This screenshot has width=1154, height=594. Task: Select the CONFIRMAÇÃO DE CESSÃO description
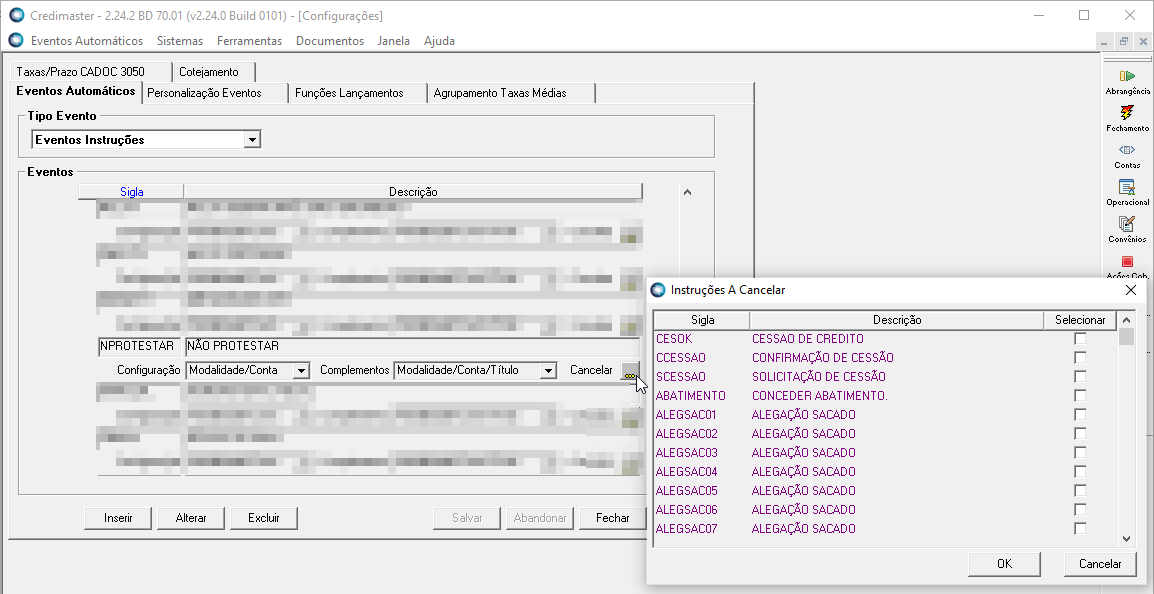823,358
